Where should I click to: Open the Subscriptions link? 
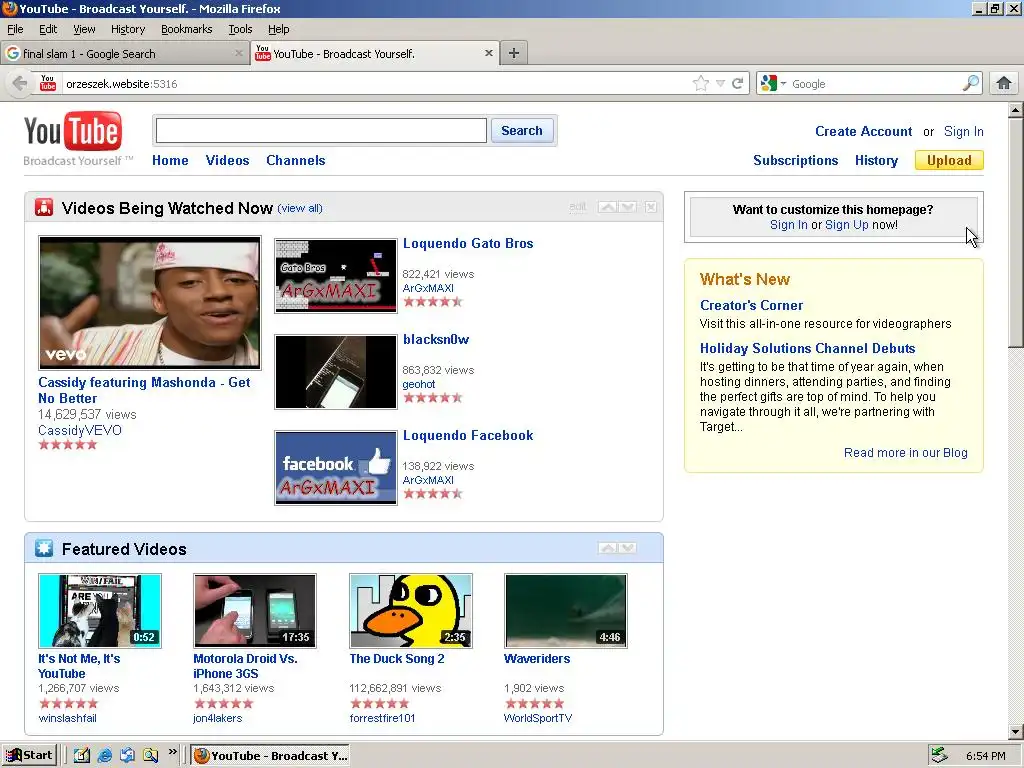(x=795, y=161)
